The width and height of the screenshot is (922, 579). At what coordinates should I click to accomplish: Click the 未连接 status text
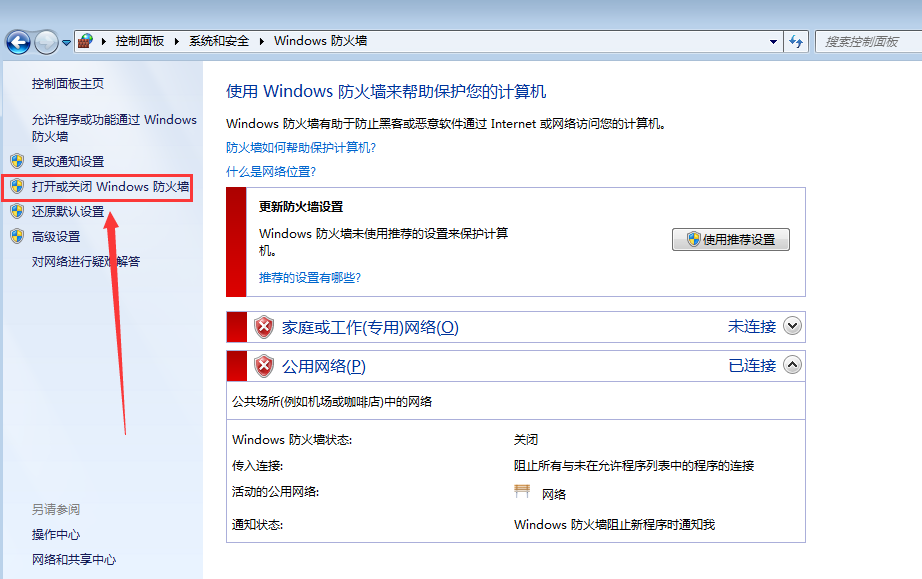click(x=752, y=326)
